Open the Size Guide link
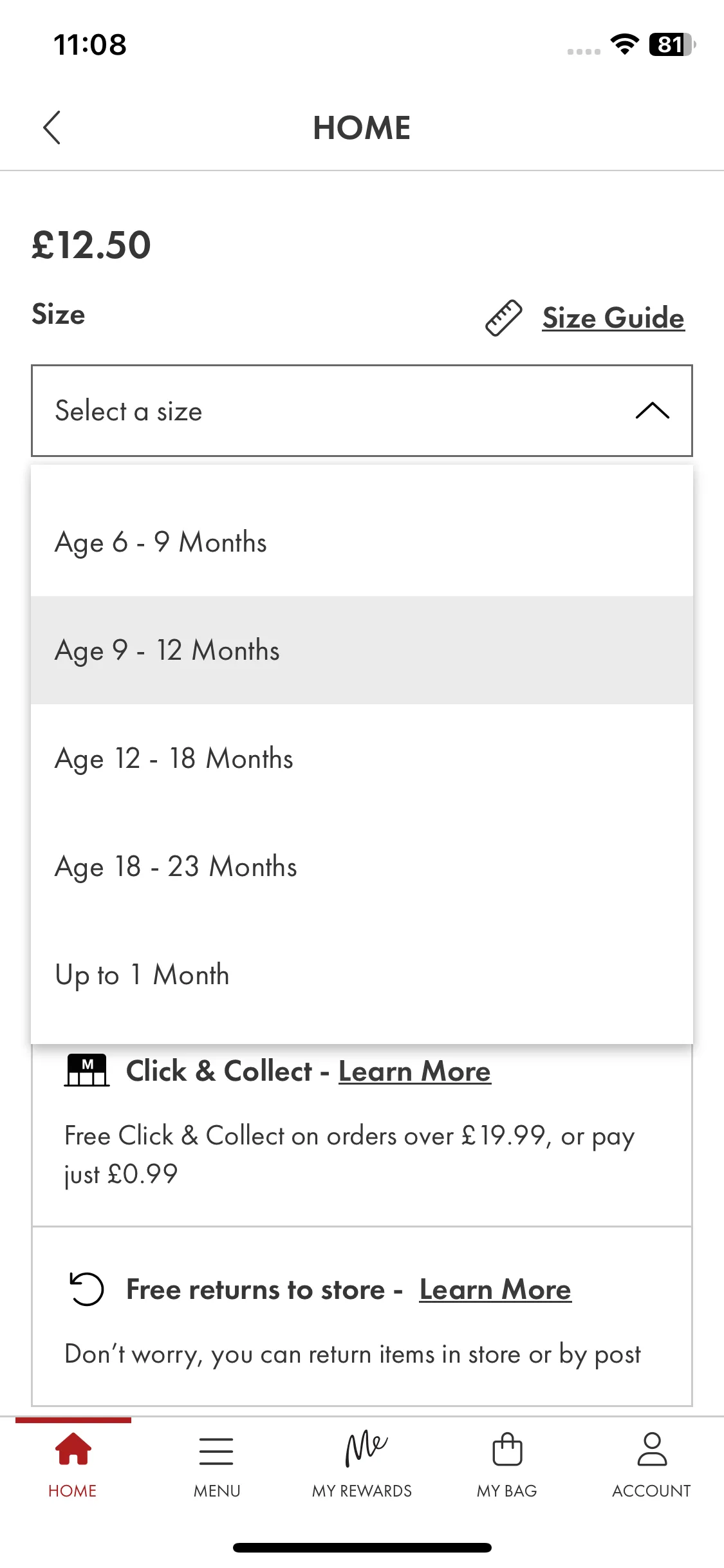Screen dimensions: 724x1568 (x=613, y=318)
